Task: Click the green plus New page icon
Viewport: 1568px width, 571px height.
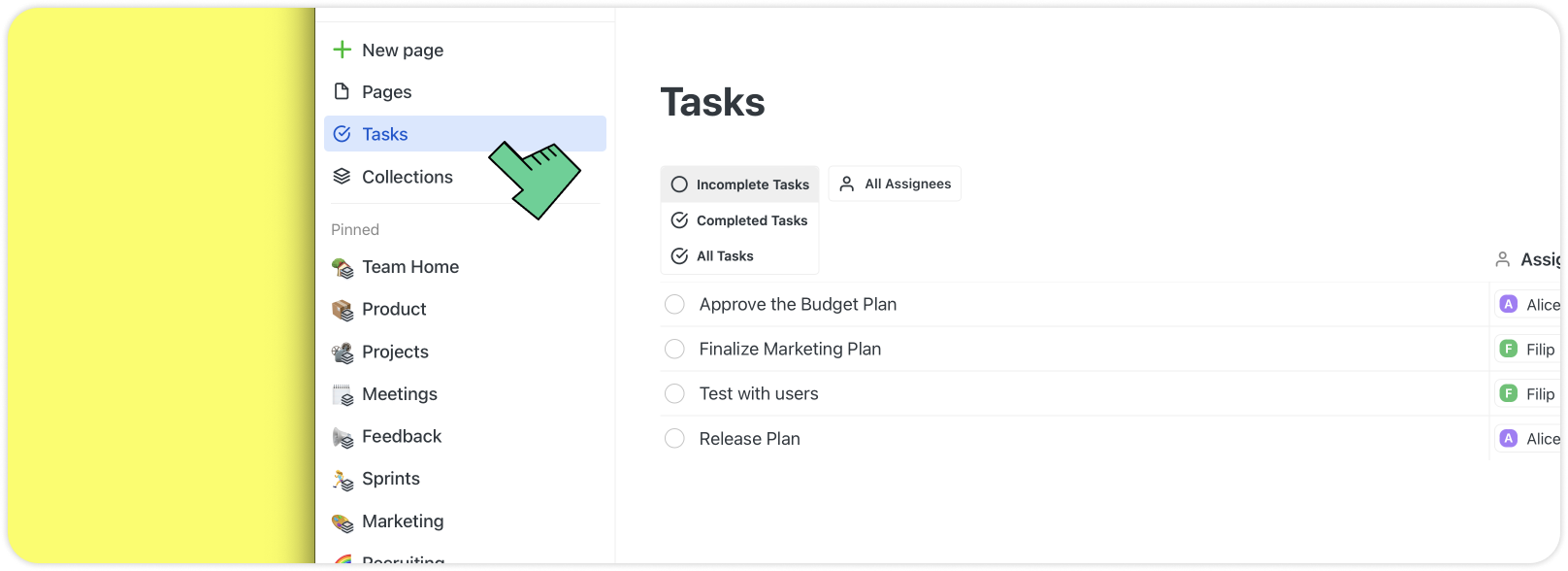Action: point(342,50)
